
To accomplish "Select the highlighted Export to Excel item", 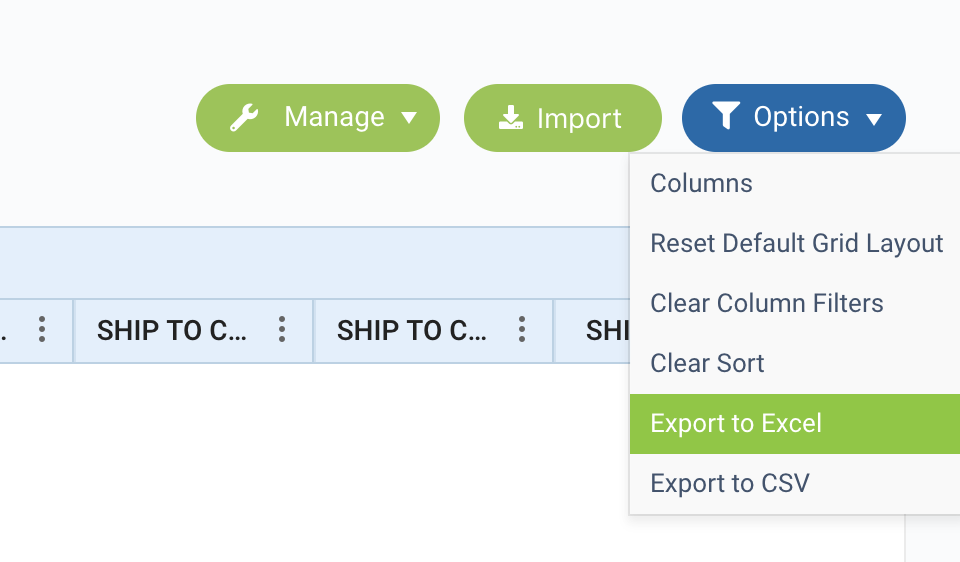I will pyautogui.click(x=795, y=424).
